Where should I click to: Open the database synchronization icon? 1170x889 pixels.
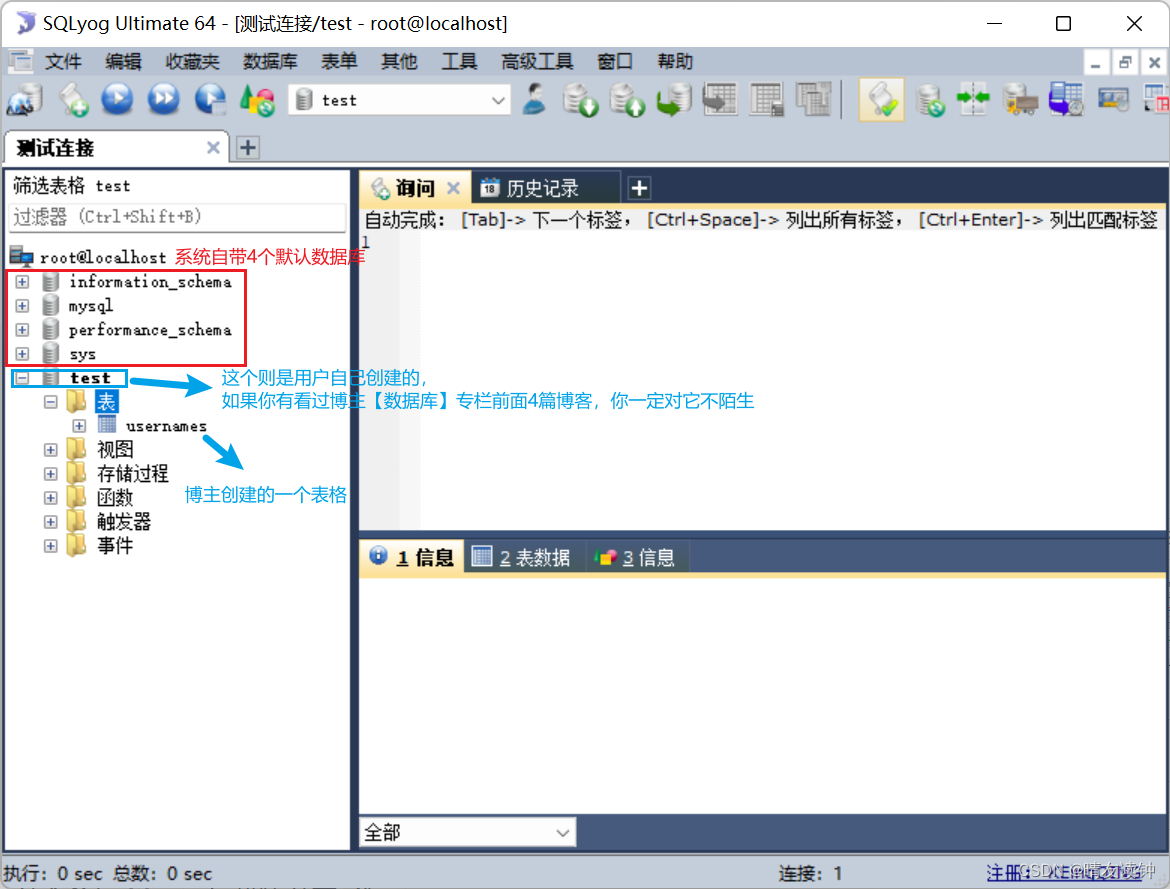(930, 100)
